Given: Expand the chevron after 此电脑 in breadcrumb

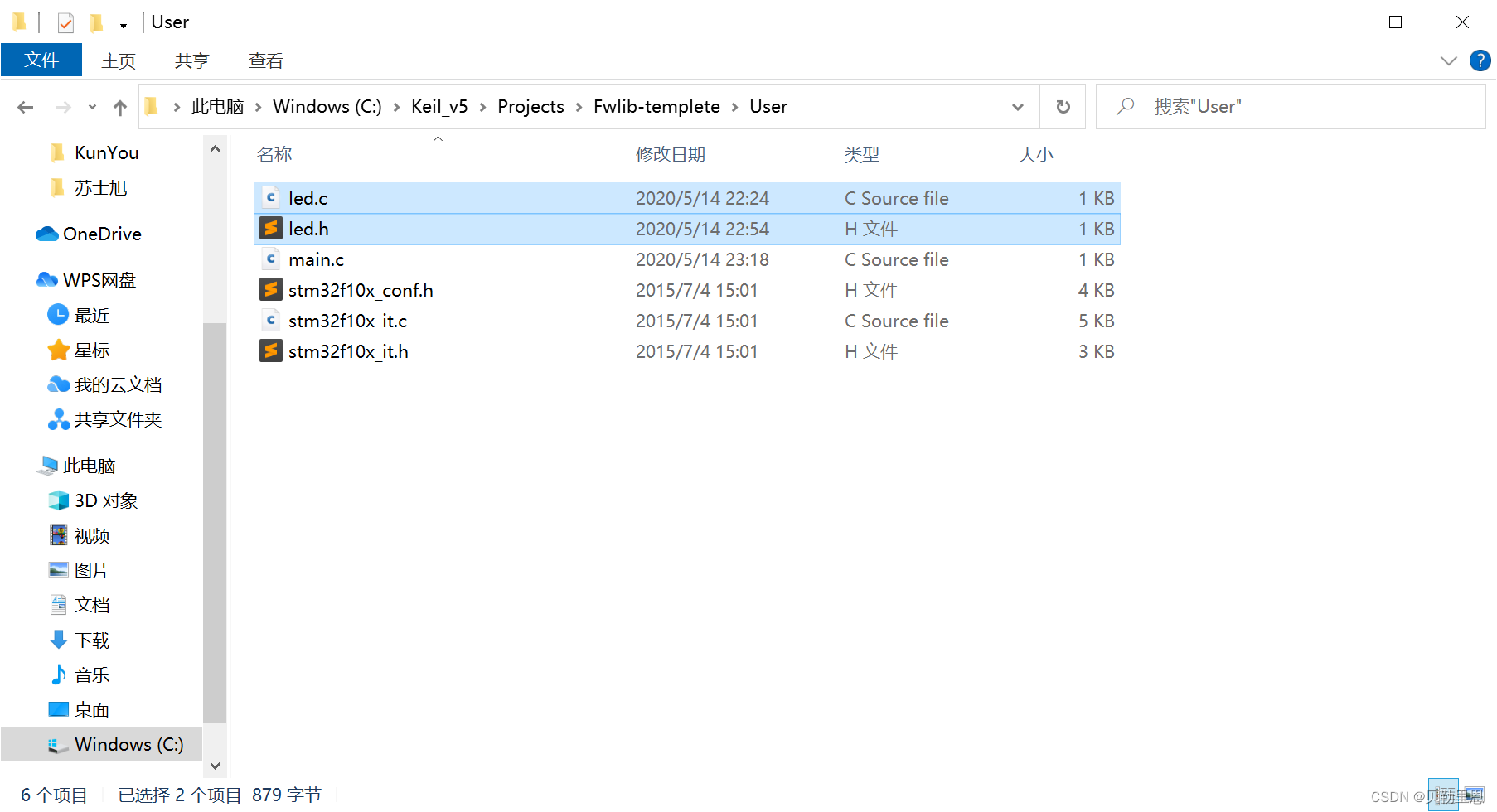Looking at the screenshot, I should [258, 107].
